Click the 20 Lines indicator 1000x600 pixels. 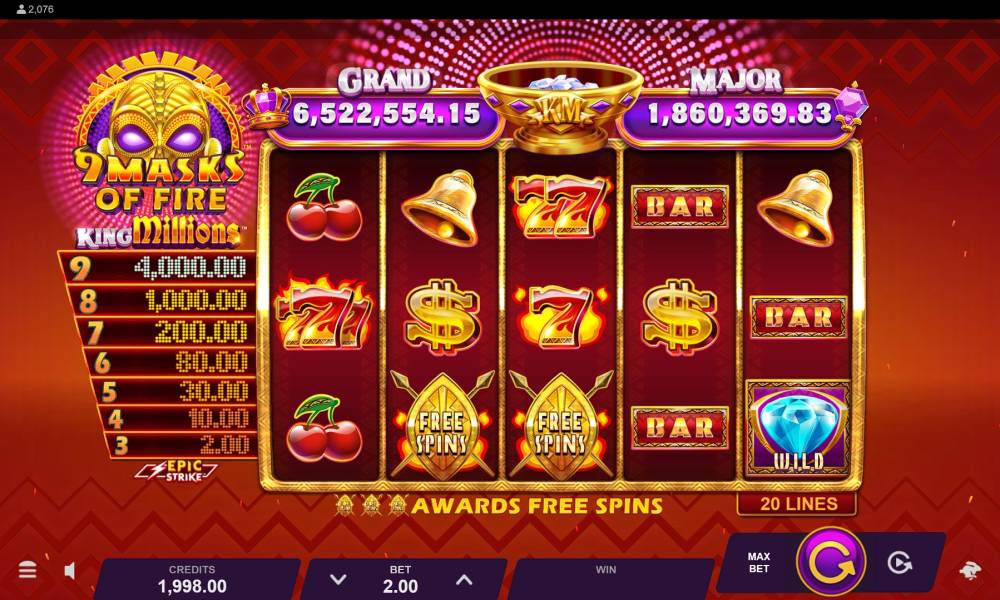point(797,504)
